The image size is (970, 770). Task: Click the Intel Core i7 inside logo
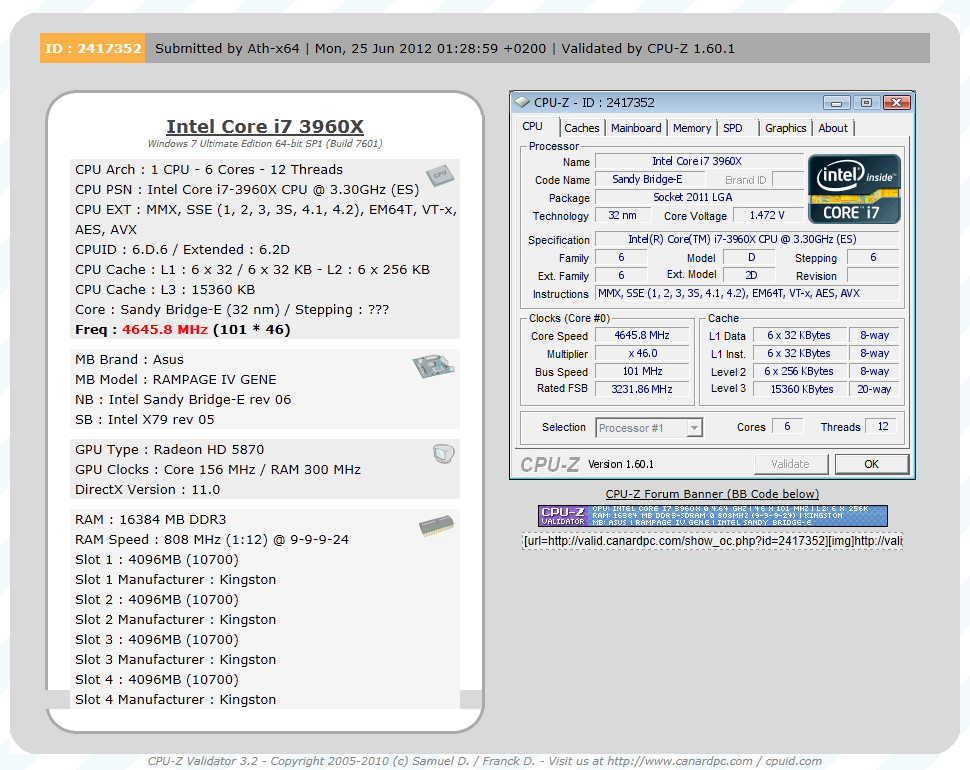pos(854,189)
